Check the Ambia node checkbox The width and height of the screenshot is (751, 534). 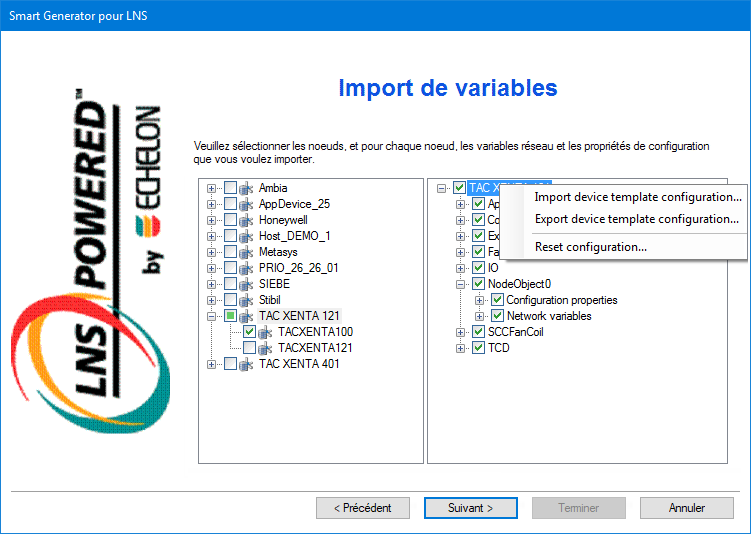point(230,188)
